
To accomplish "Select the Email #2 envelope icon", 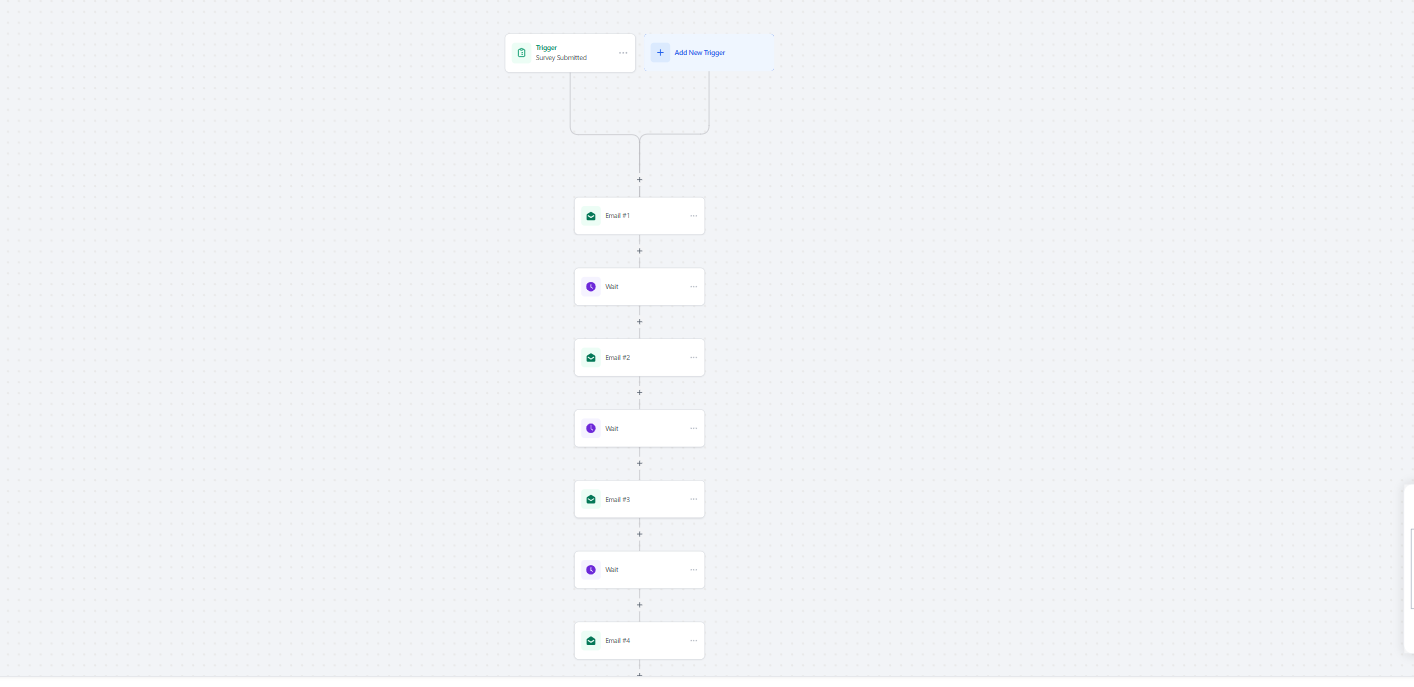I will (591, 358).
